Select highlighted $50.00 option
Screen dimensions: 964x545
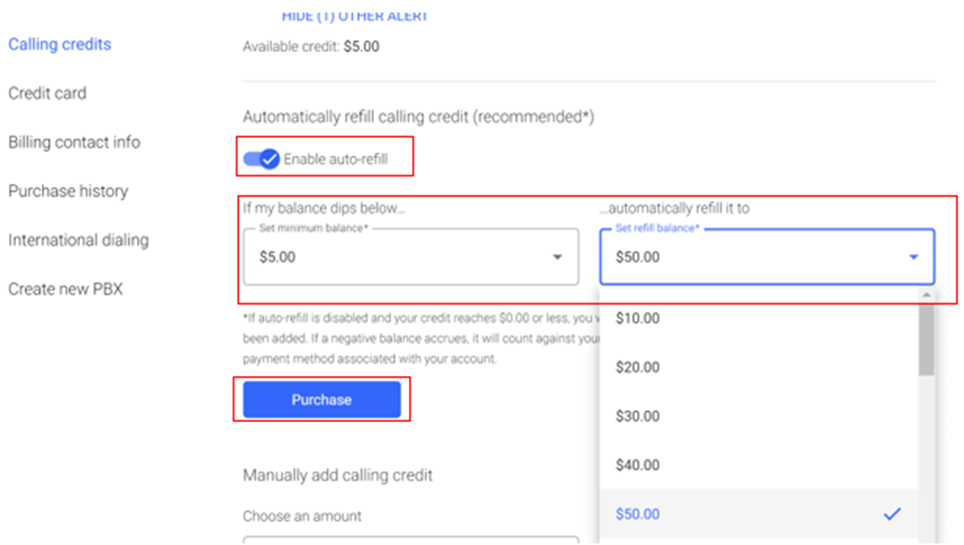point(759,514)
